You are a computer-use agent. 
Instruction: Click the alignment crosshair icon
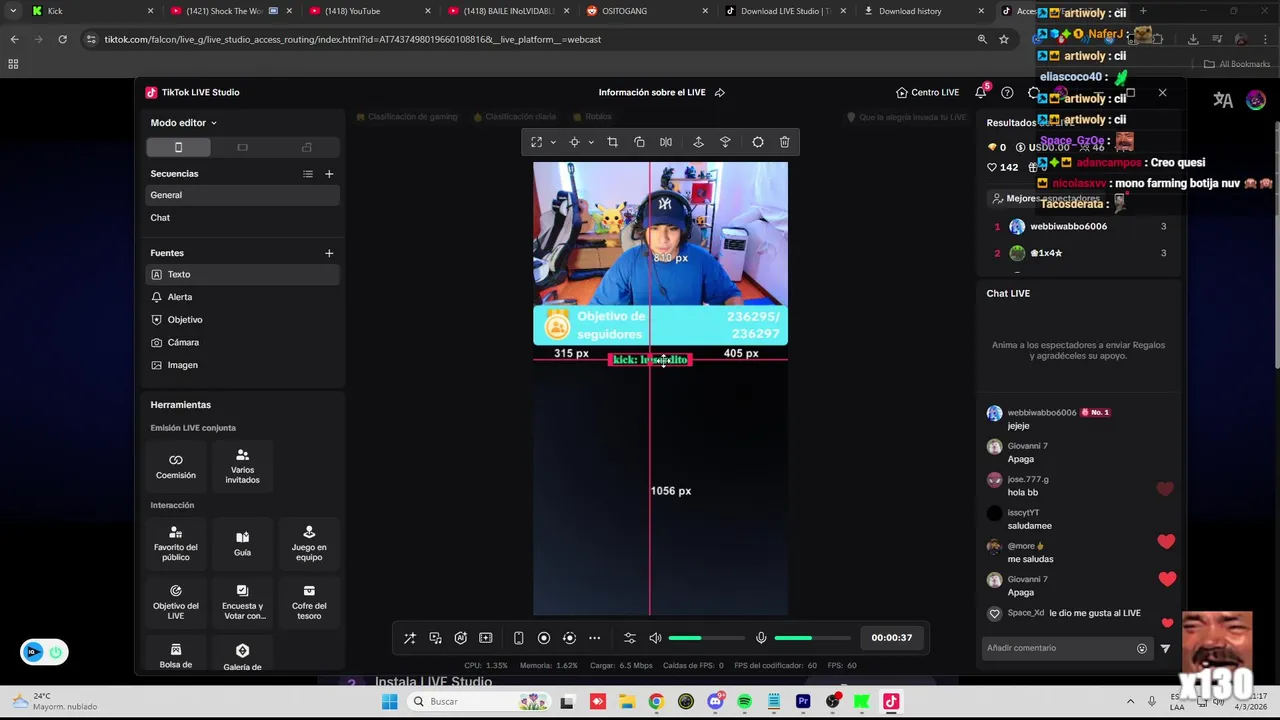coord(574,142)
